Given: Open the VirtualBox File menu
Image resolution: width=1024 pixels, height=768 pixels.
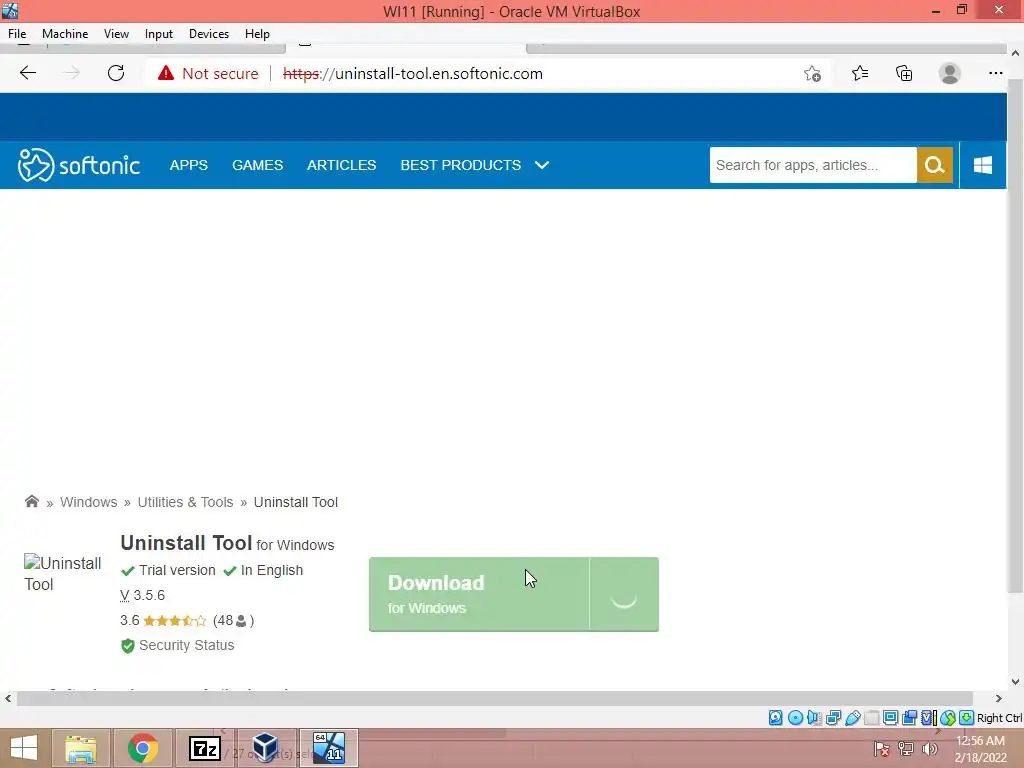Looking at the screenshot, I should [17, 34].
